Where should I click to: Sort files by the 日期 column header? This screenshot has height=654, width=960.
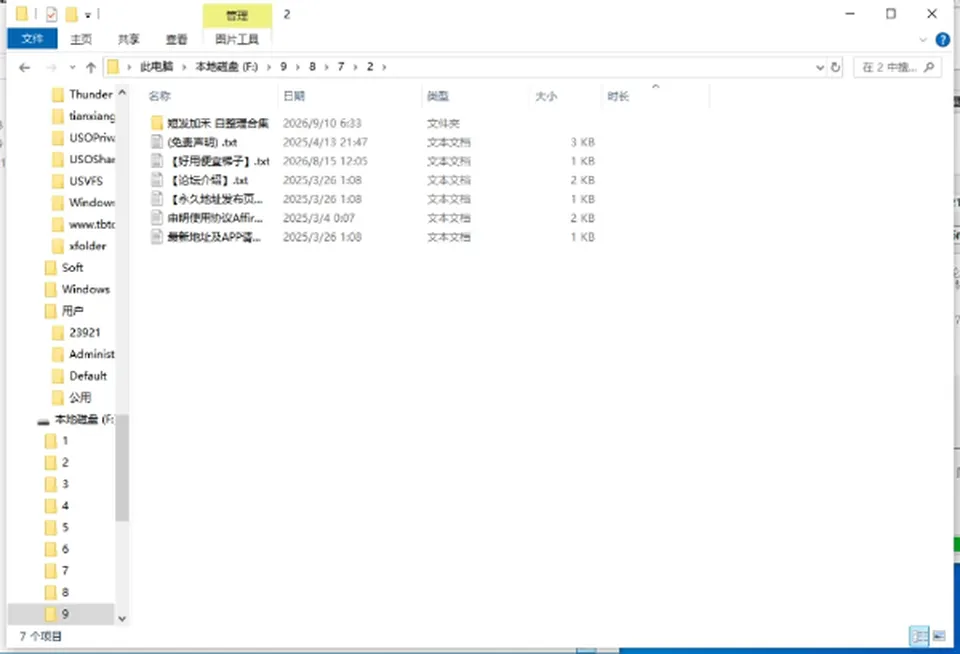(x=294, y=96)
